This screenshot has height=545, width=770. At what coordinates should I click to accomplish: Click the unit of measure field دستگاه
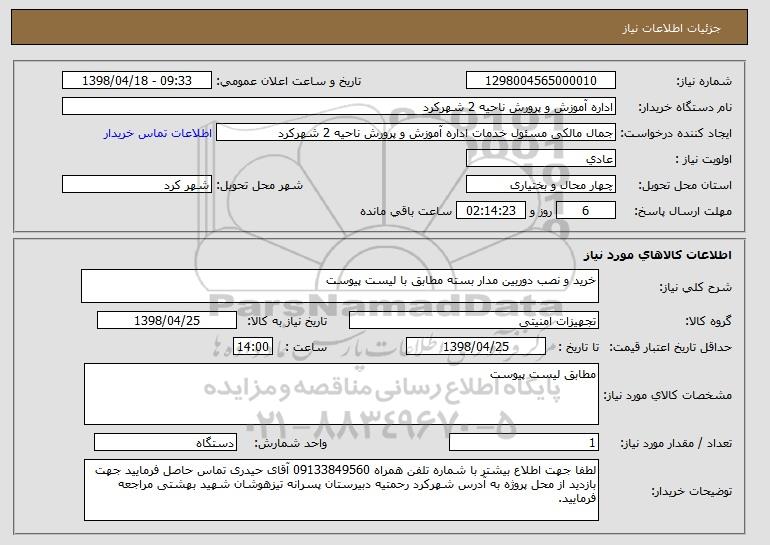[x=165, y=442]
